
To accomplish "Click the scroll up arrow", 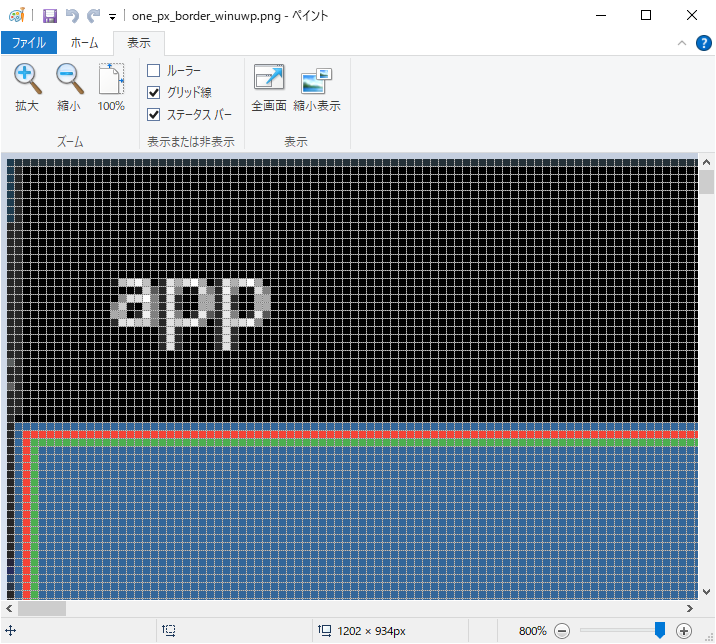I will coord(706,162).
